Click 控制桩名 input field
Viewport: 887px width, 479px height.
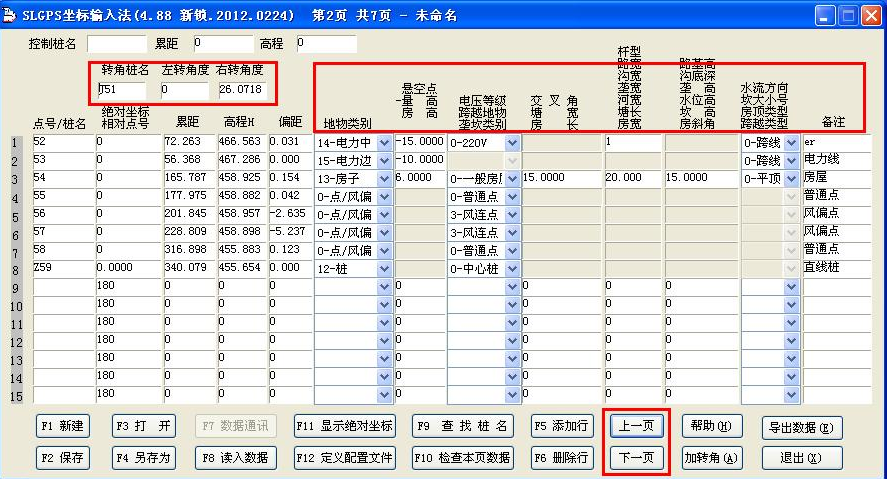pos(117,44)
